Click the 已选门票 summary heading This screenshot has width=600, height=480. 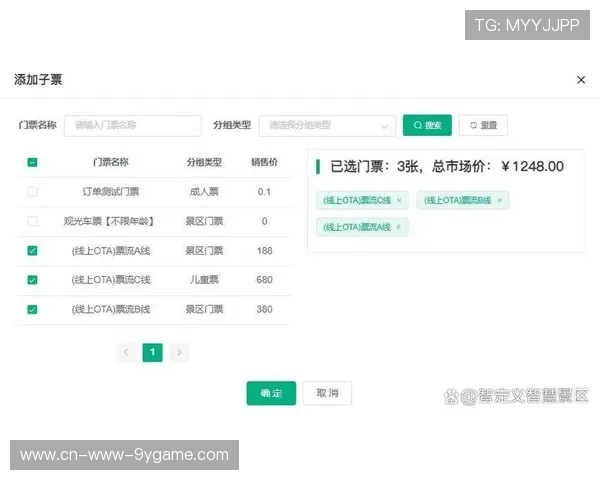[447, 167]
